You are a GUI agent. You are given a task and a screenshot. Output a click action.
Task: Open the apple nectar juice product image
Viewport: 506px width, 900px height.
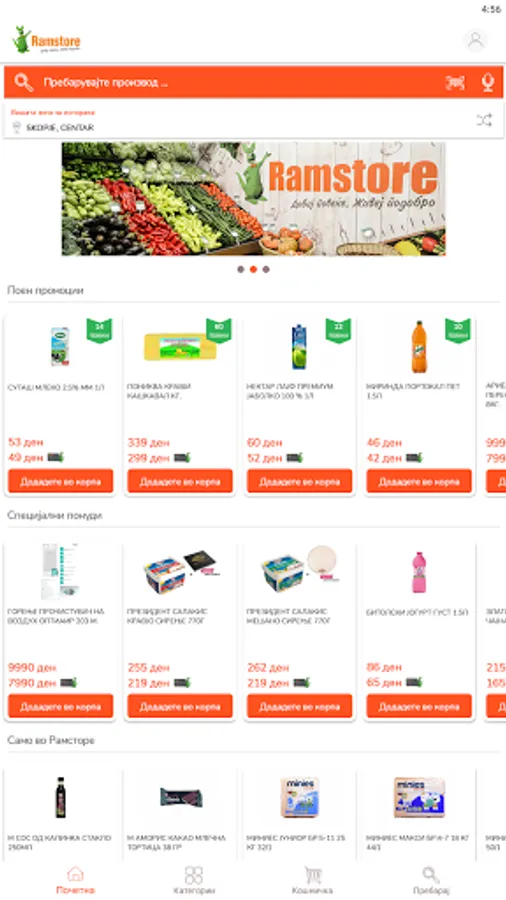coord(299,347)
